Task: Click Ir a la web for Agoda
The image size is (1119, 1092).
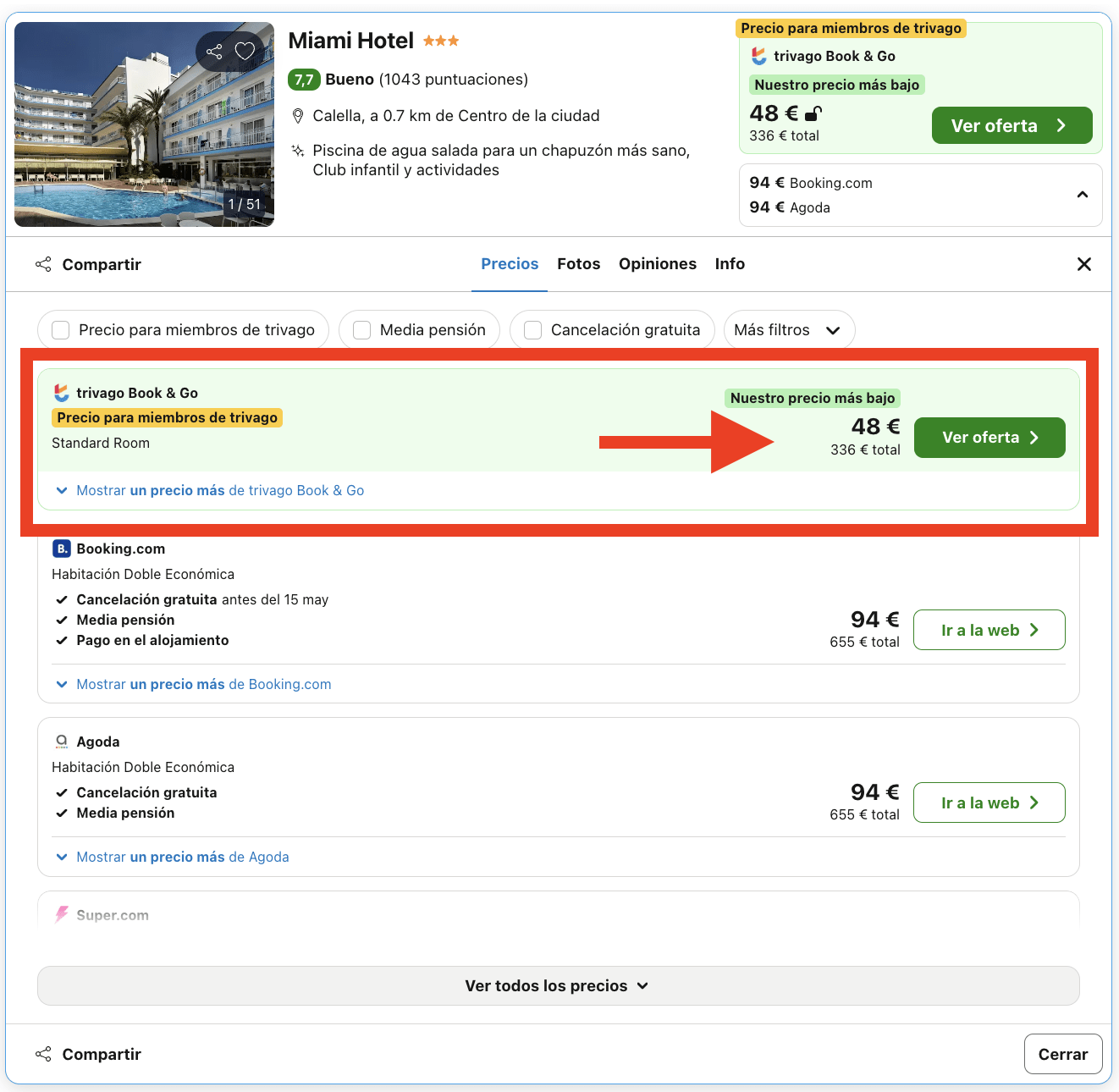Action: click(x=989, y=802)
